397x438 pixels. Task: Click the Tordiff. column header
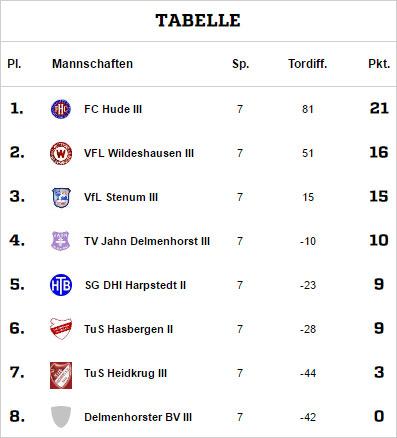point(308,64)
